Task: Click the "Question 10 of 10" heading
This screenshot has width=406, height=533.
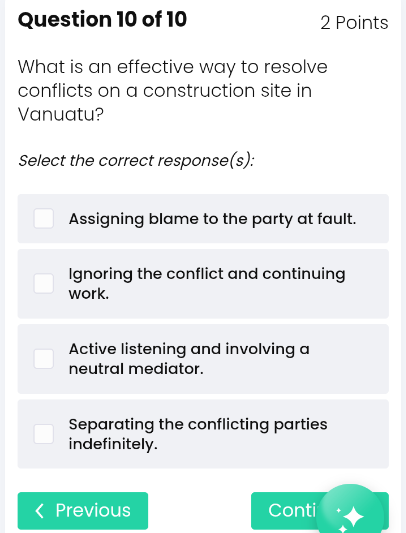Action: click(102, 19)
